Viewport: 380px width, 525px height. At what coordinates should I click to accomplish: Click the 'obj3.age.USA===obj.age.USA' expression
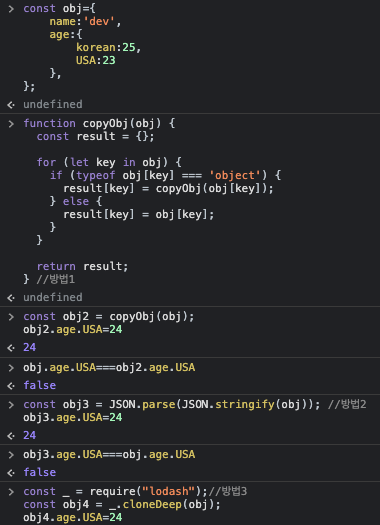tap(109, 454)
